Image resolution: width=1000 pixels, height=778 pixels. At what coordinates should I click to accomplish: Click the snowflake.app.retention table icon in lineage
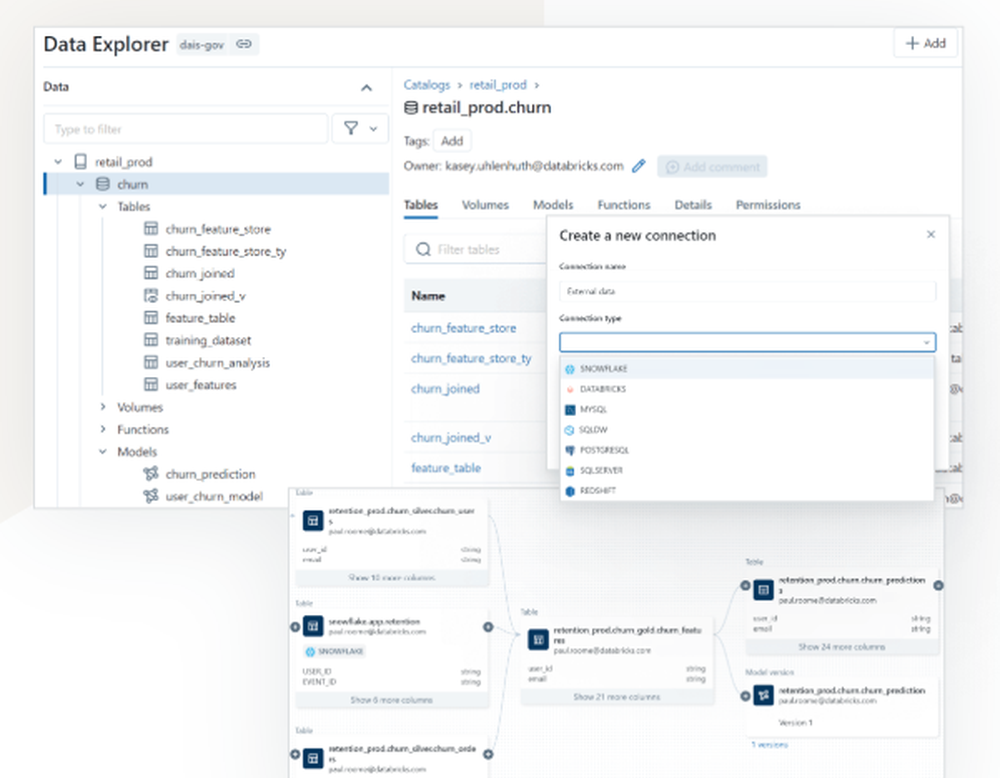pos(312,626)
